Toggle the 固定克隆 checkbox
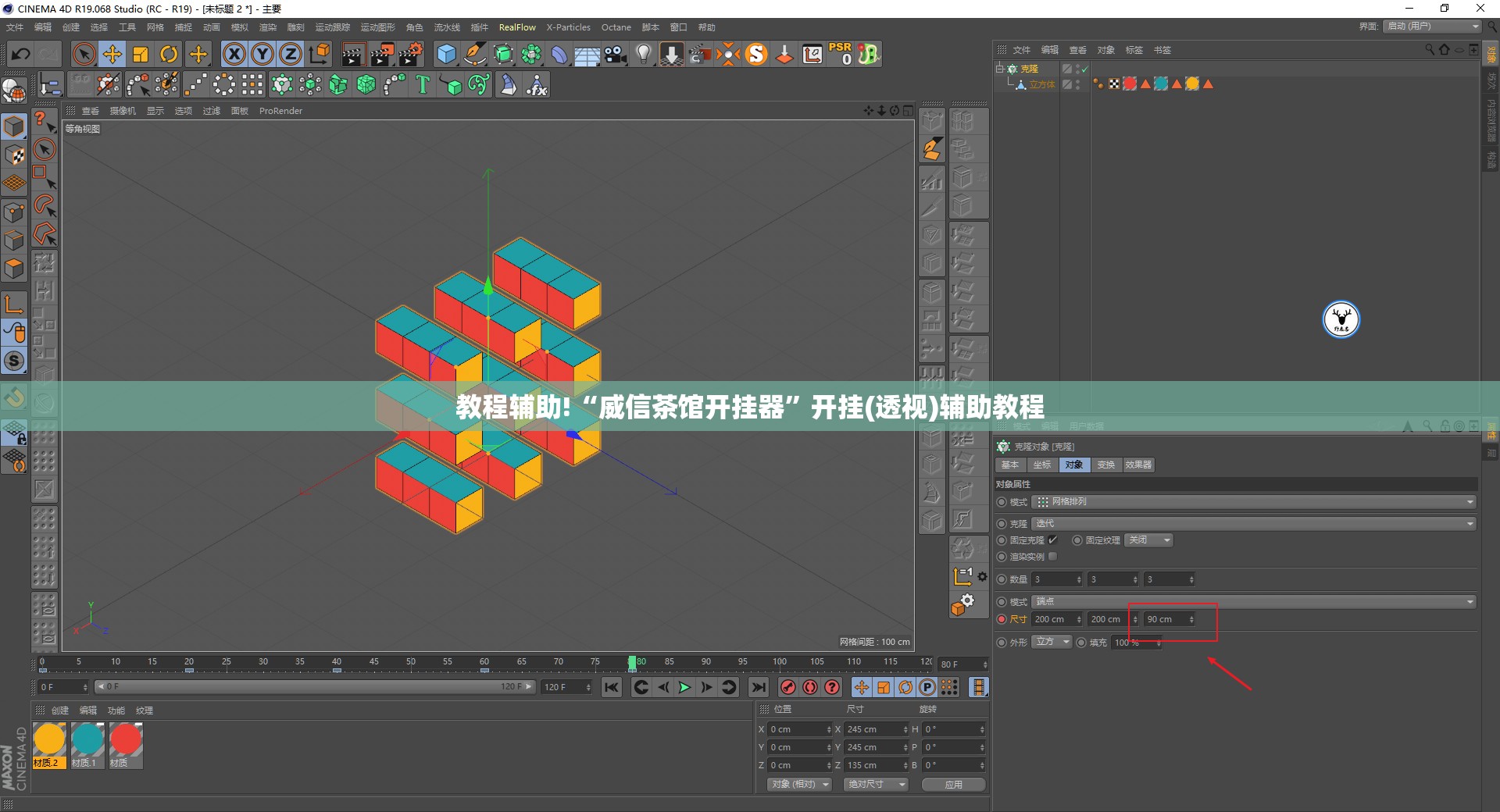1500x812 pixels. (1052, 540)
